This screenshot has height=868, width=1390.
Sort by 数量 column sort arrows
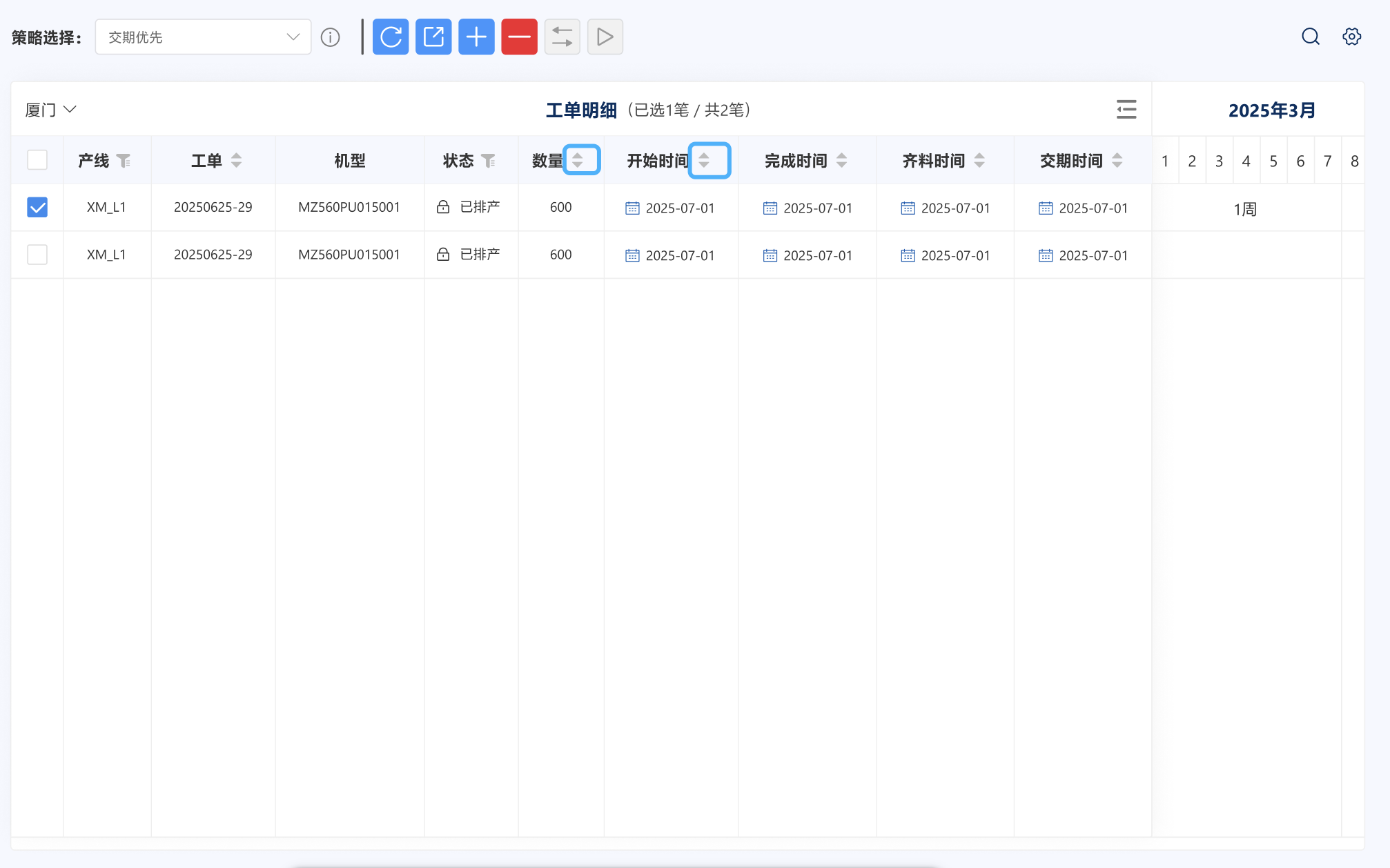(578, 160)
